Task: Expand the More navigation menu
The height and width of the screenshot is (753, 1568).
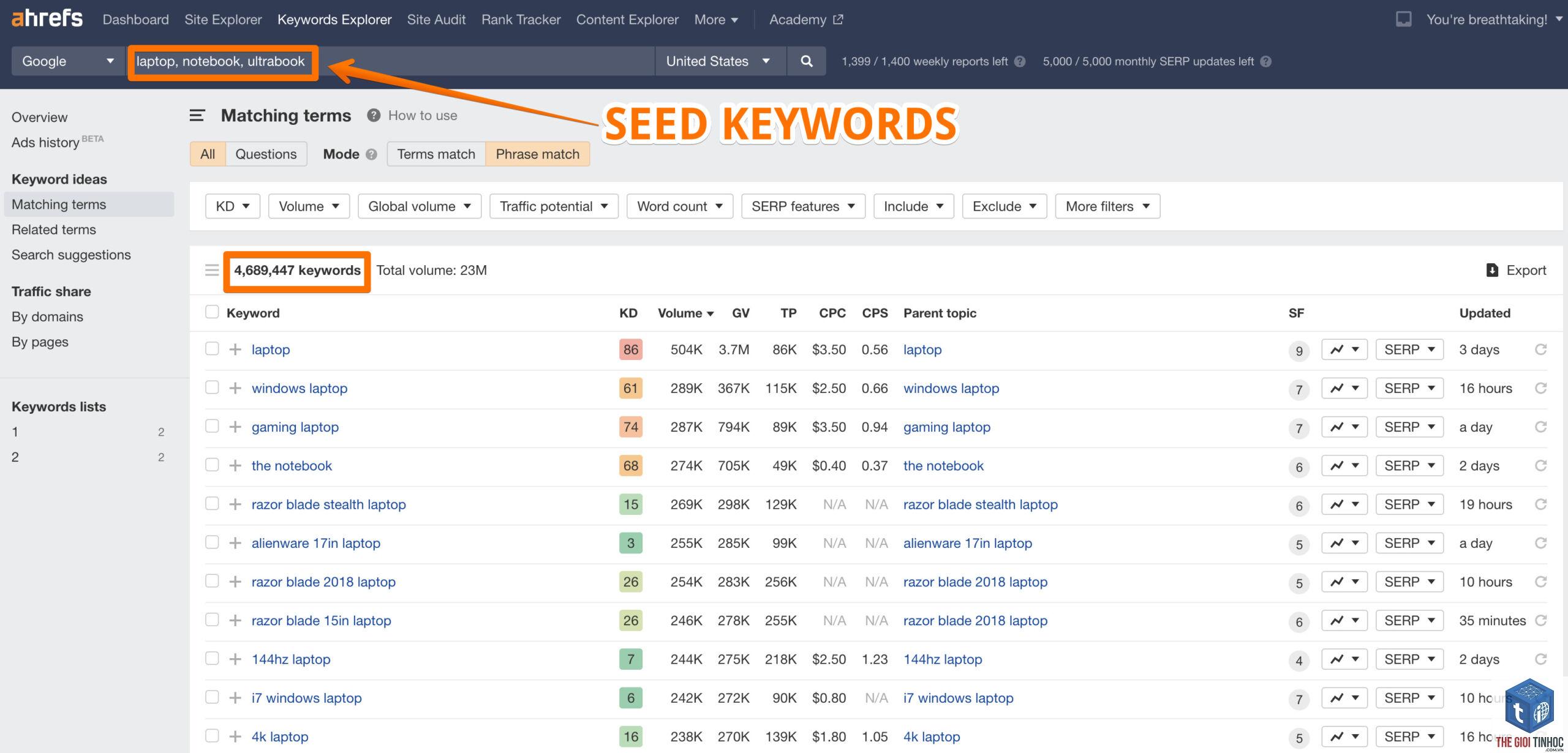Action: pyautogui.click(x=716, y=20)
